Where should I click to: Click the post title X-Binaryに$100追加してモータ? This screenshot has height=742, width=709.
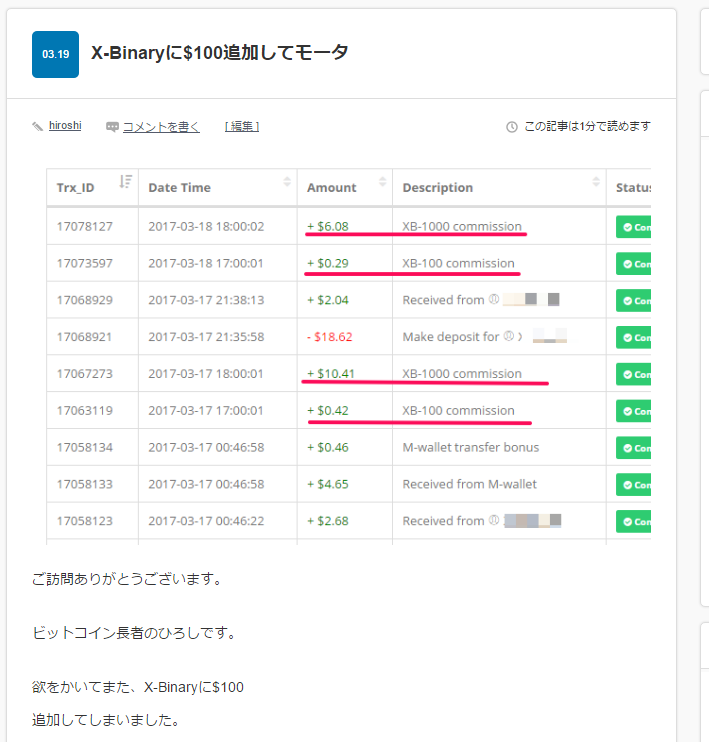(x=220, y=53)
